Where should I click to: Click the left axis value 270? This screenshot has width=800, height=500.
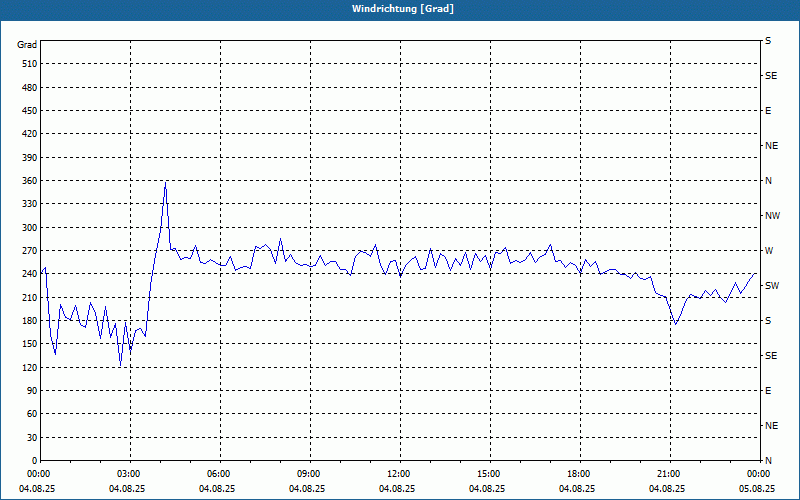pos(30,251)
